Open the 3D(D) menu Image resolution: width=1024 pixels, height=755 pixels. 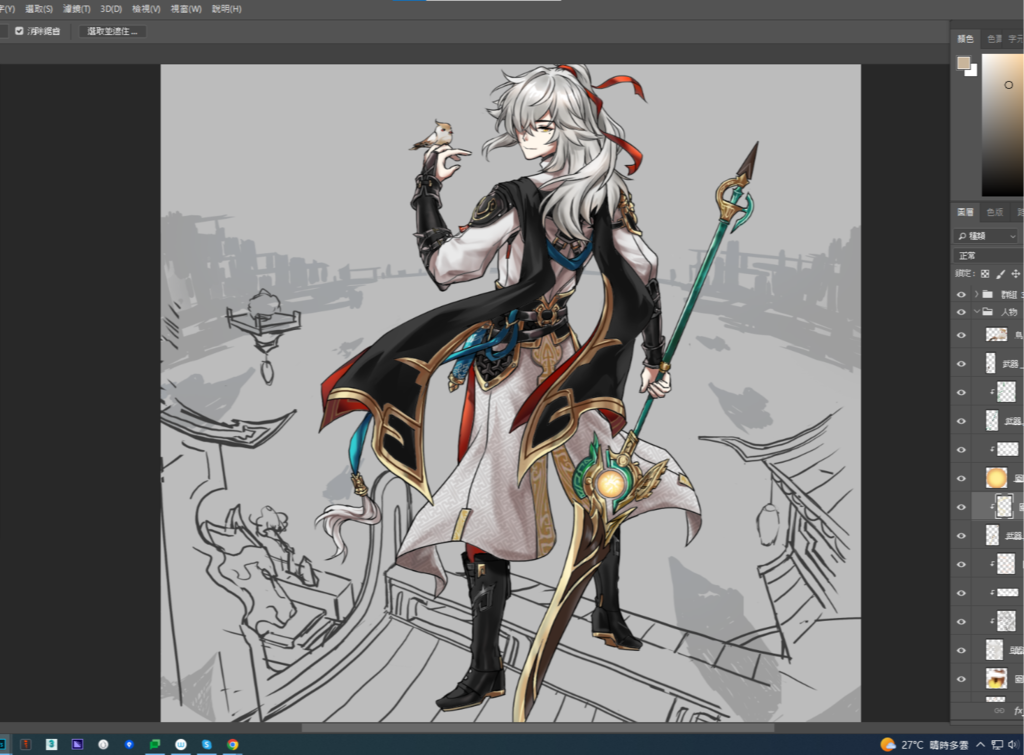coord(111,9)
